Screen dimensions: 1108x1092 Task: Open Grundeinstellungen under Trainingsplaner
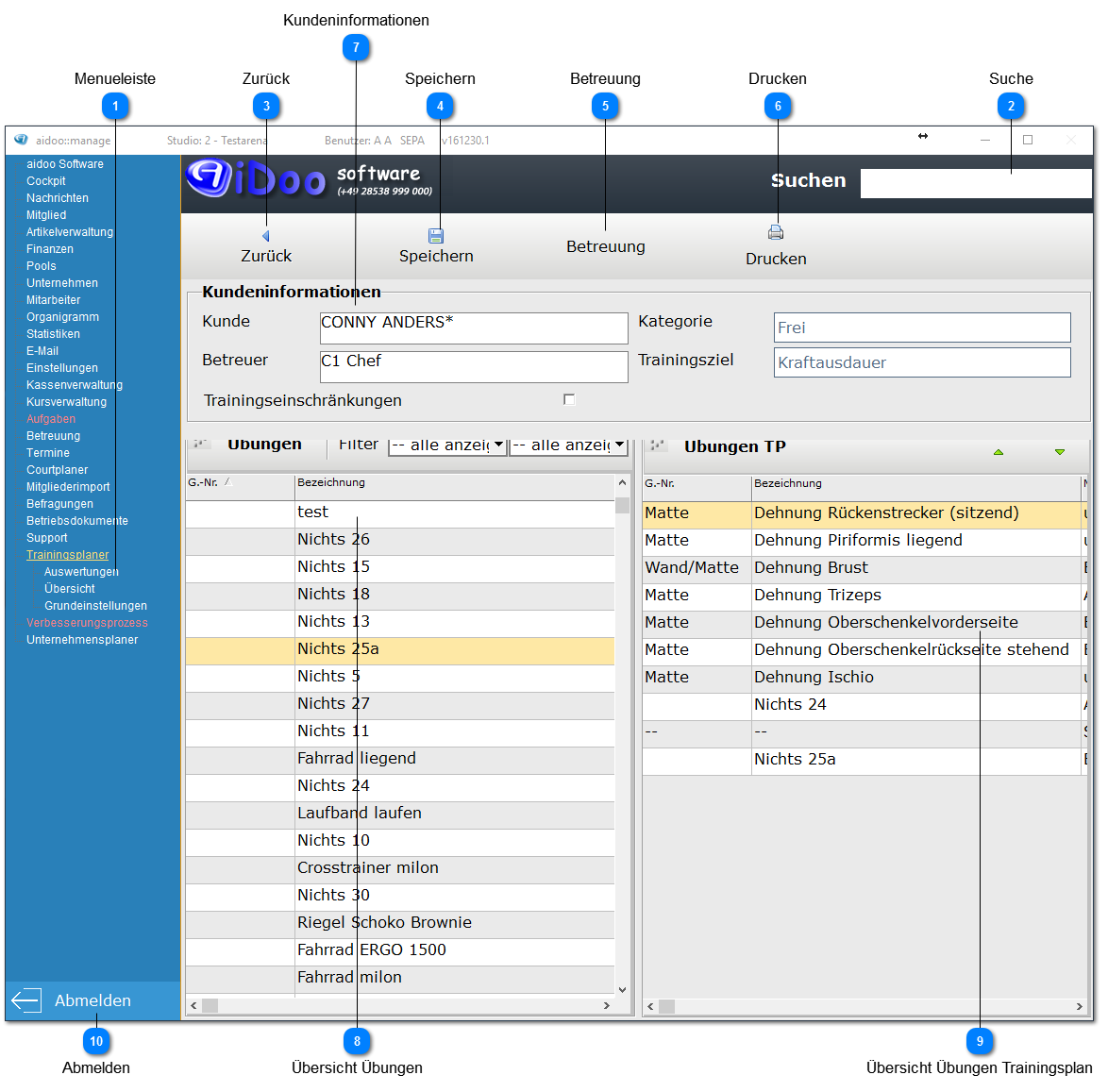[95, 606]
